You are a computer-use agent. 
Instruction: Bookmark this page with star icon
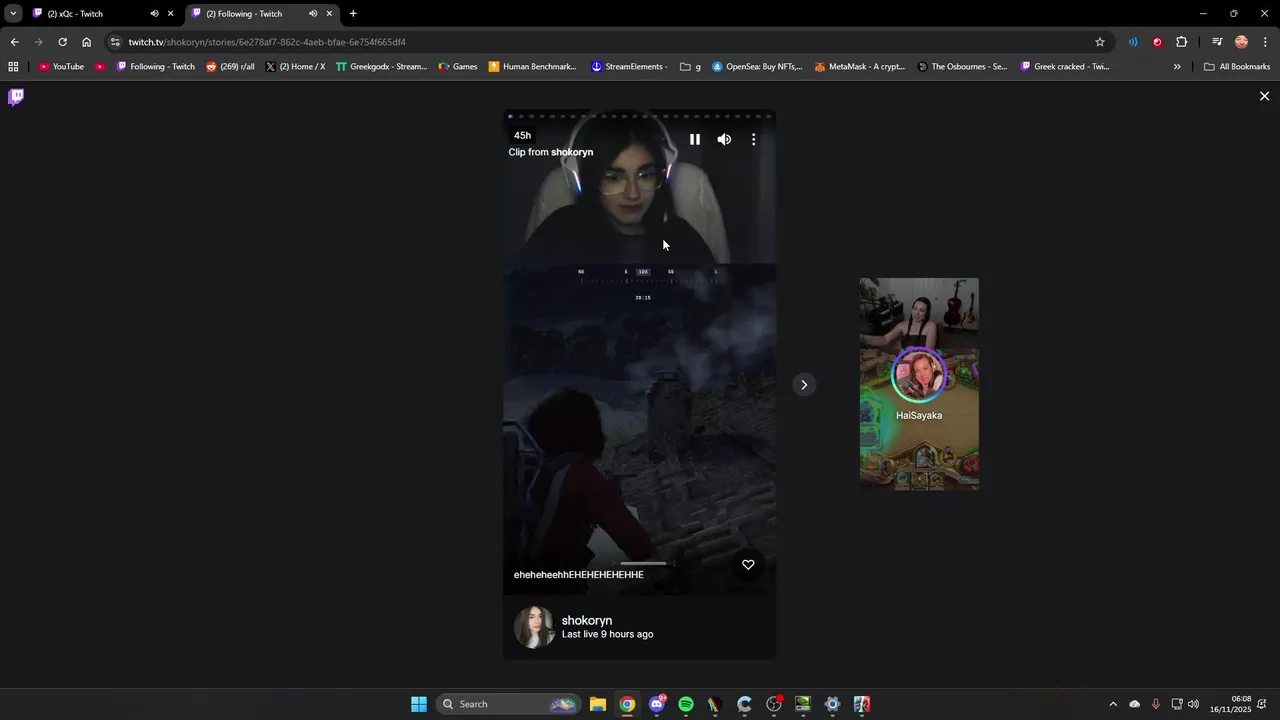(x=1100, y=42)
